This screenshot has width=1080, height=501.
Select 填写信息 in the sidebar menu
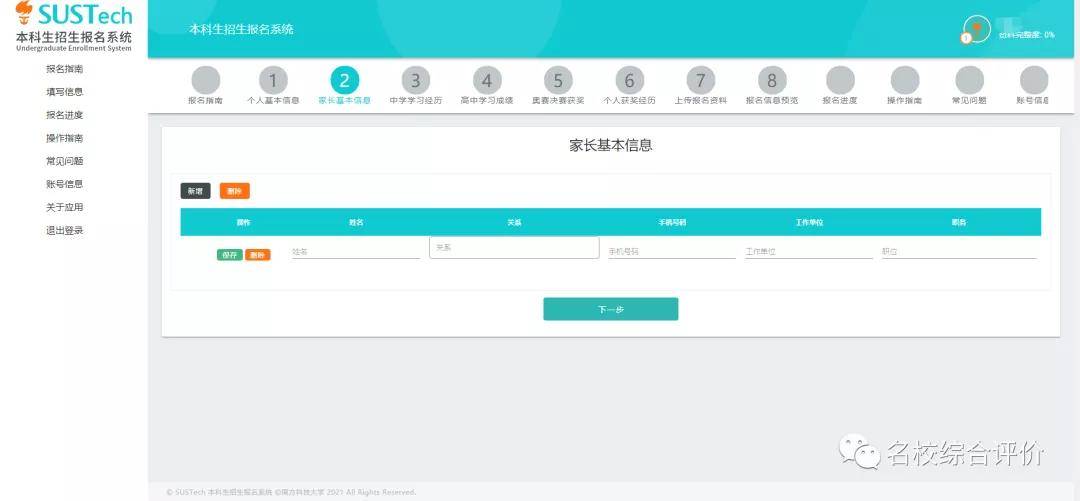[x=64, y=92]
